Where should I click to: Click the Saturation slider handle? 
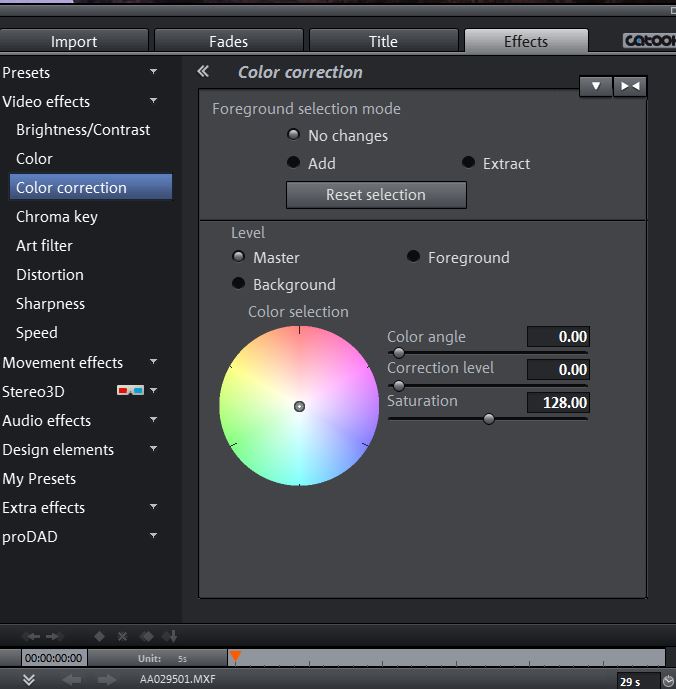pos(489,419)
